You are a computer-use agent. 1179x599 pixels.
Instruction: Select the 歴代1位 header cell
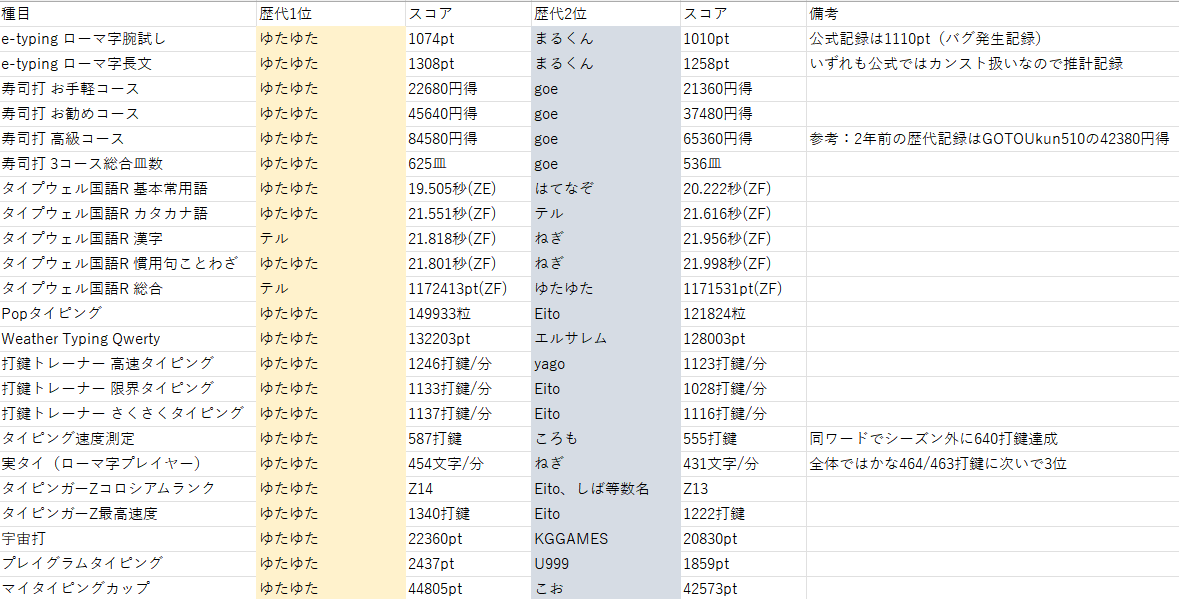click(x=330, y=14)
